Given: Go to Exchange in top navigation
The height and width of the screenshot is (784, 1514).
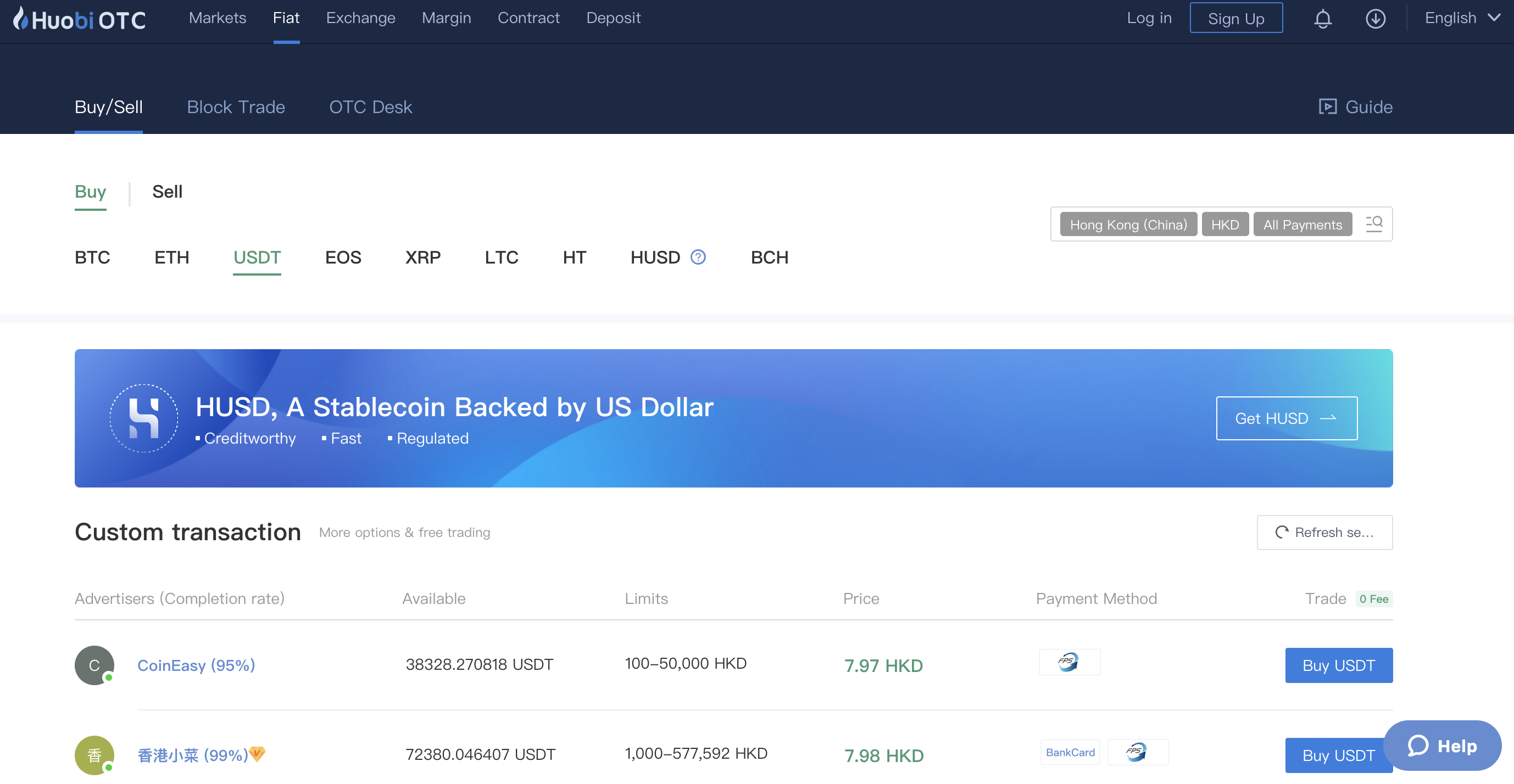Looking at the screenshot, I should 360,18.
